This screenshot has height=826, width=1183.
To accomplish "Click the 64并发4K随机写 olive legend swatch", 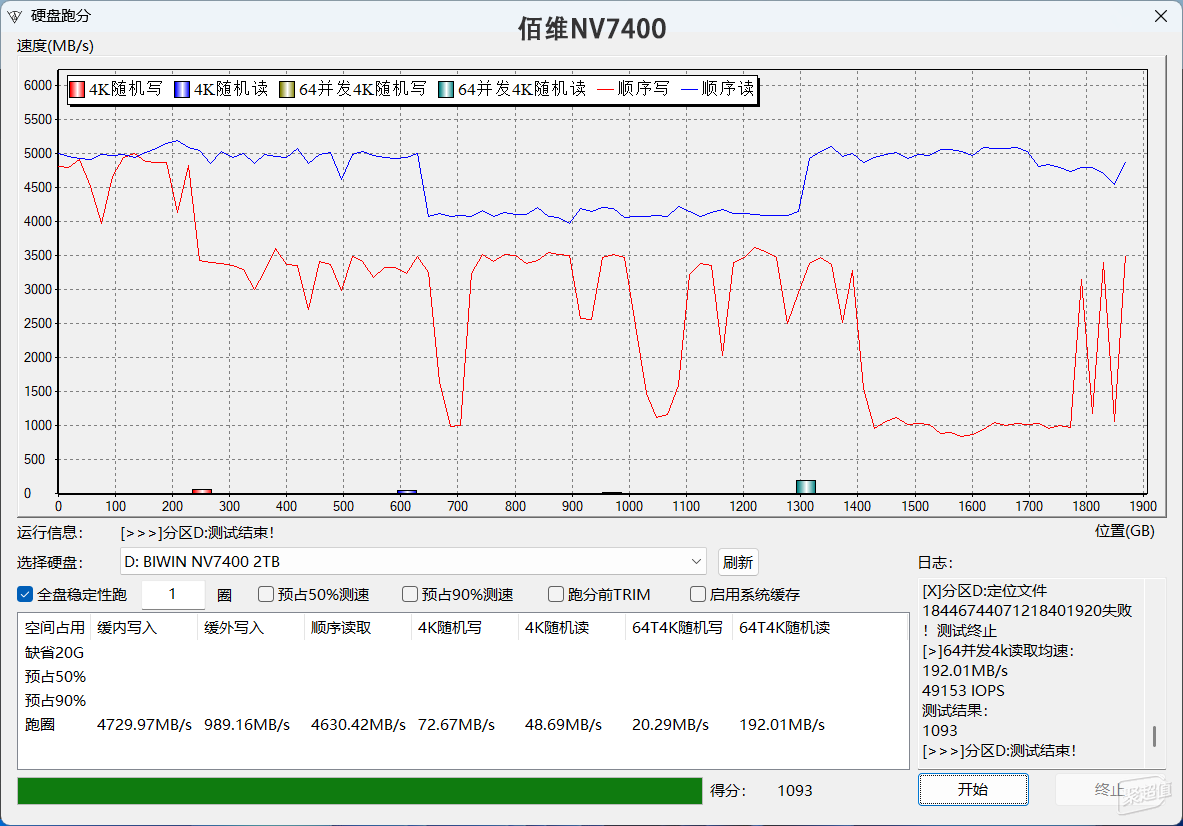I will [287, 89].
